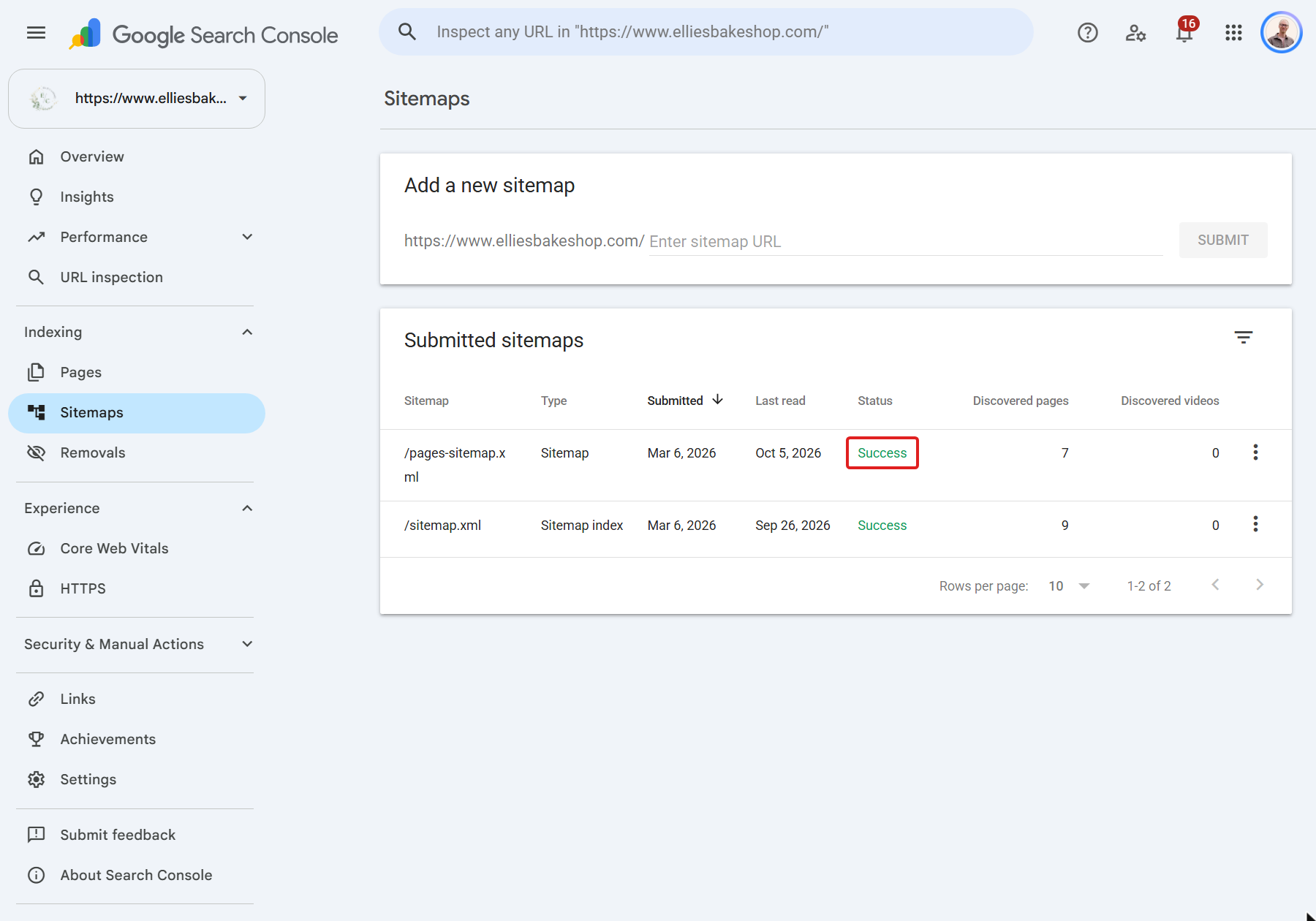The height and width of the screenshot is (921, 1316).
Task: Select Sitemaps in the sidebar
Action: [x=137, y=413]
